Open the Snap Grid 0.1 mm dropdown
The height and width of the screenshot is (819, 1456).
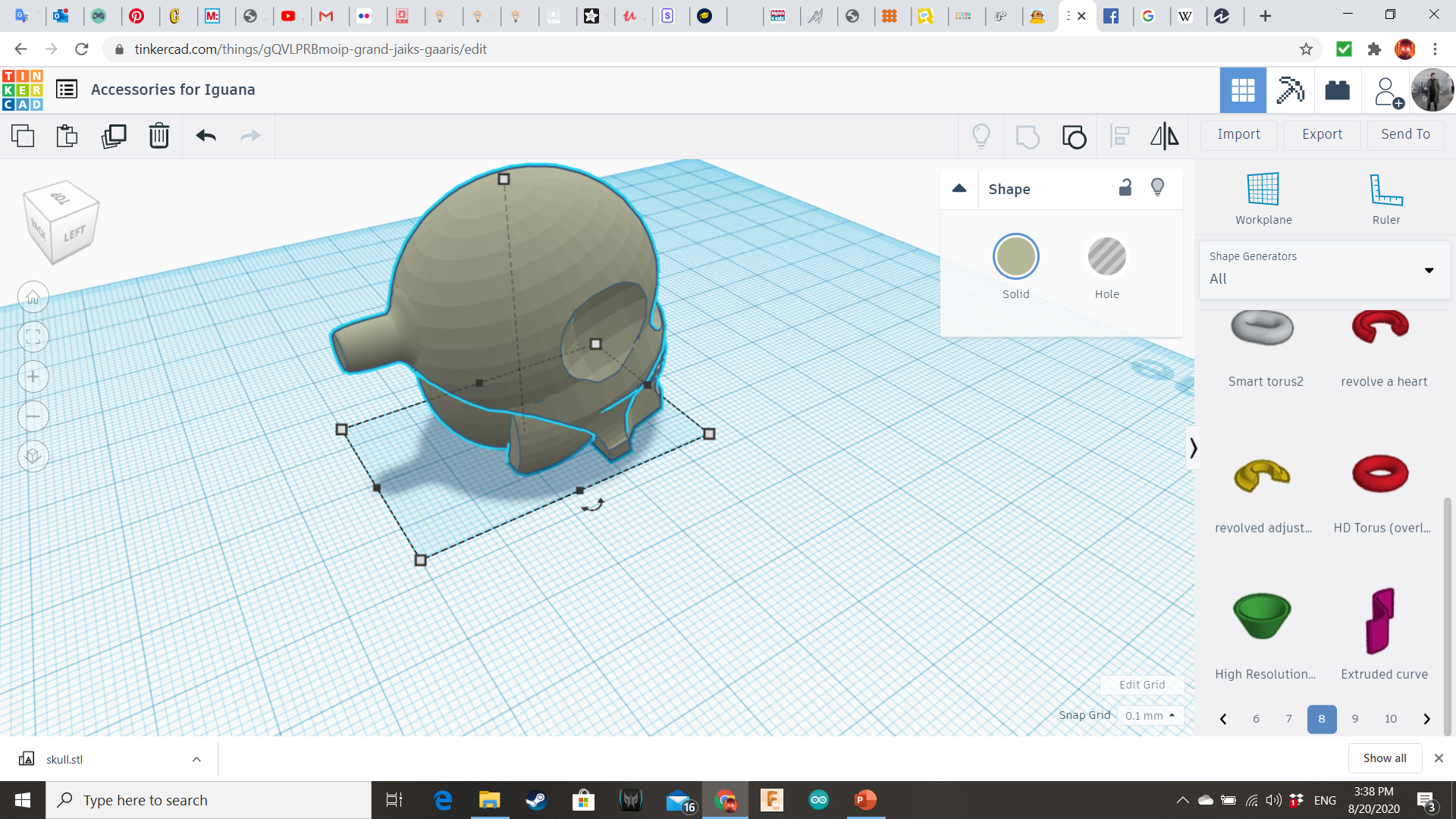pos(1150,715)
